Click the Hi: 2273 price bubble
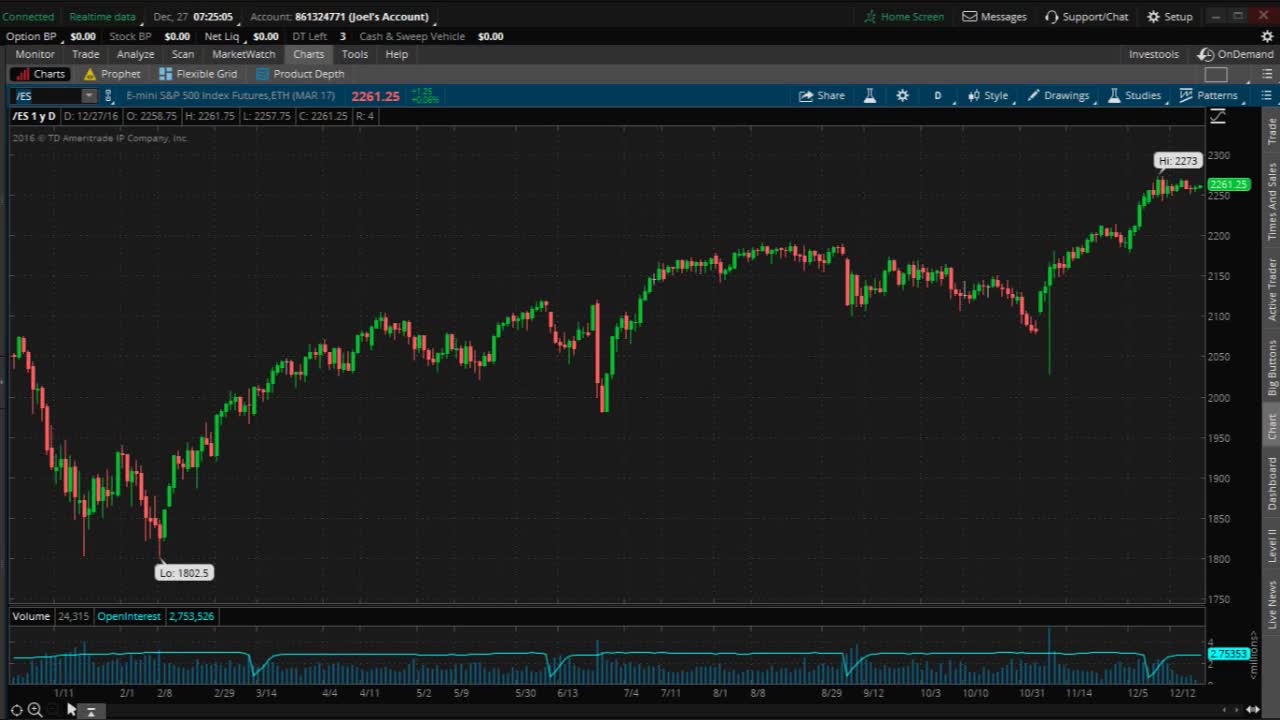 pyautogui.click(x=1178, y=161)
